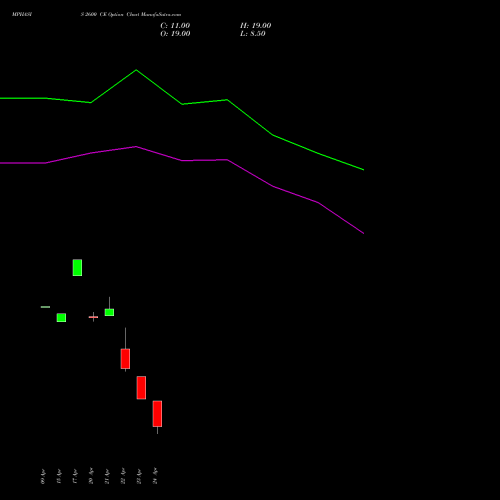Click the peak of the green line

[x=136, y=70]
